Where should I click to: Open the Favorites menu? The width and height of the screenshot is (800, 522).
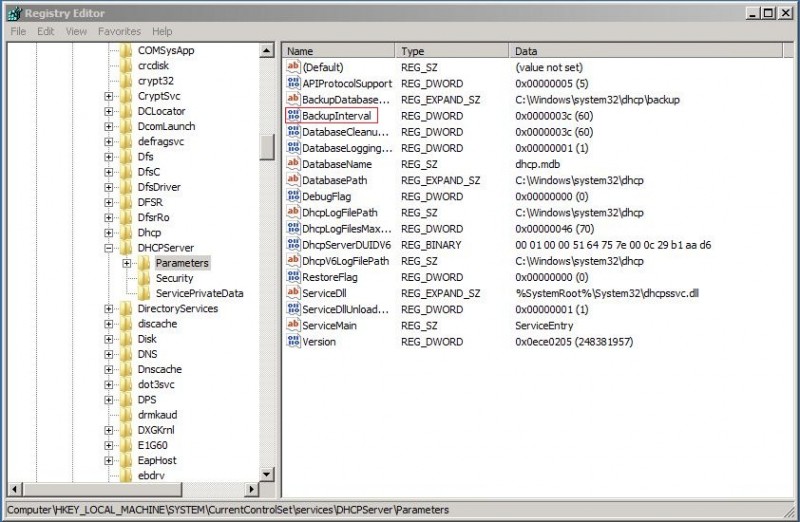[119, 32]
